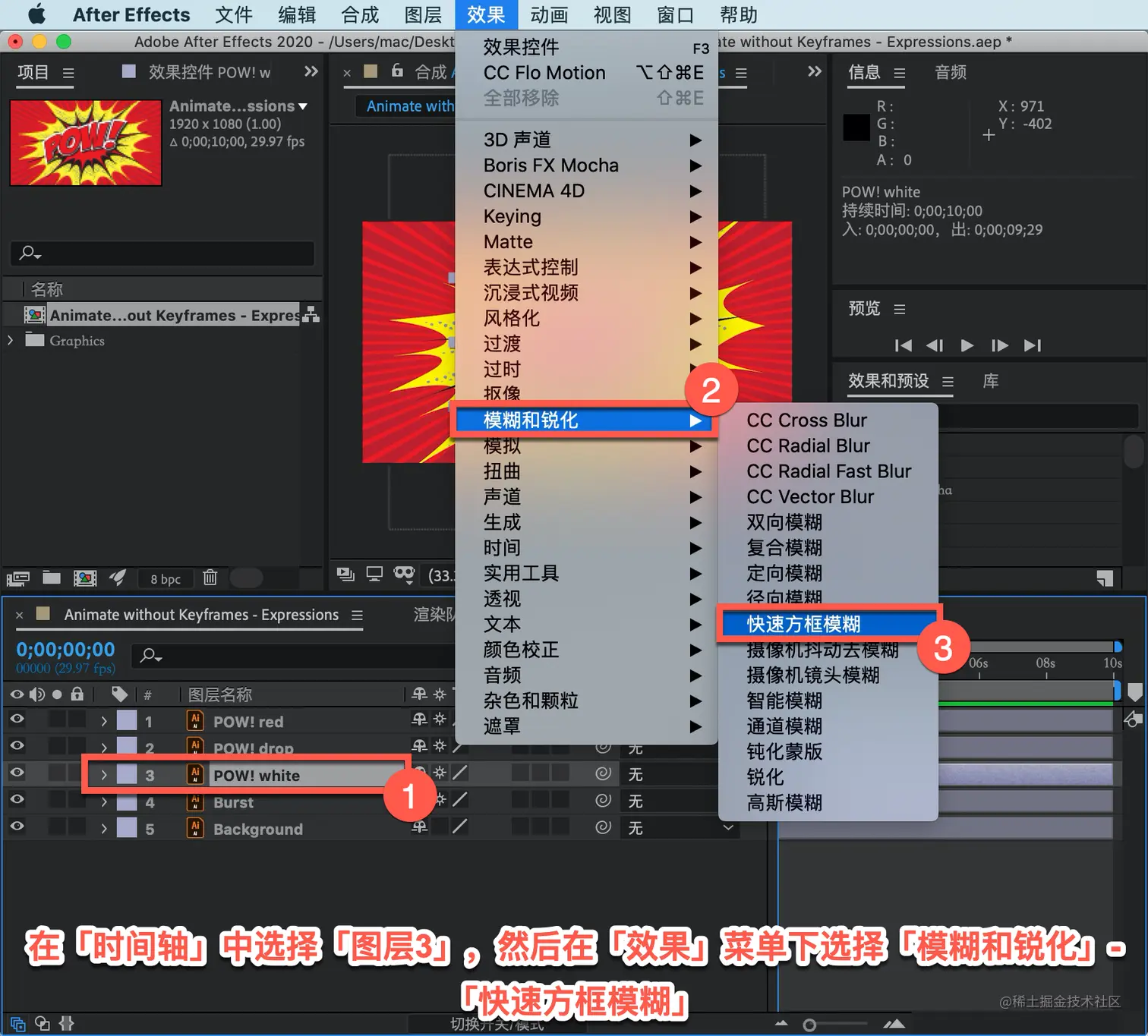The width and height of the screenshot is (1148, 1036).
Task: Expand the Burst layer properties
Action: coord(104,802)
